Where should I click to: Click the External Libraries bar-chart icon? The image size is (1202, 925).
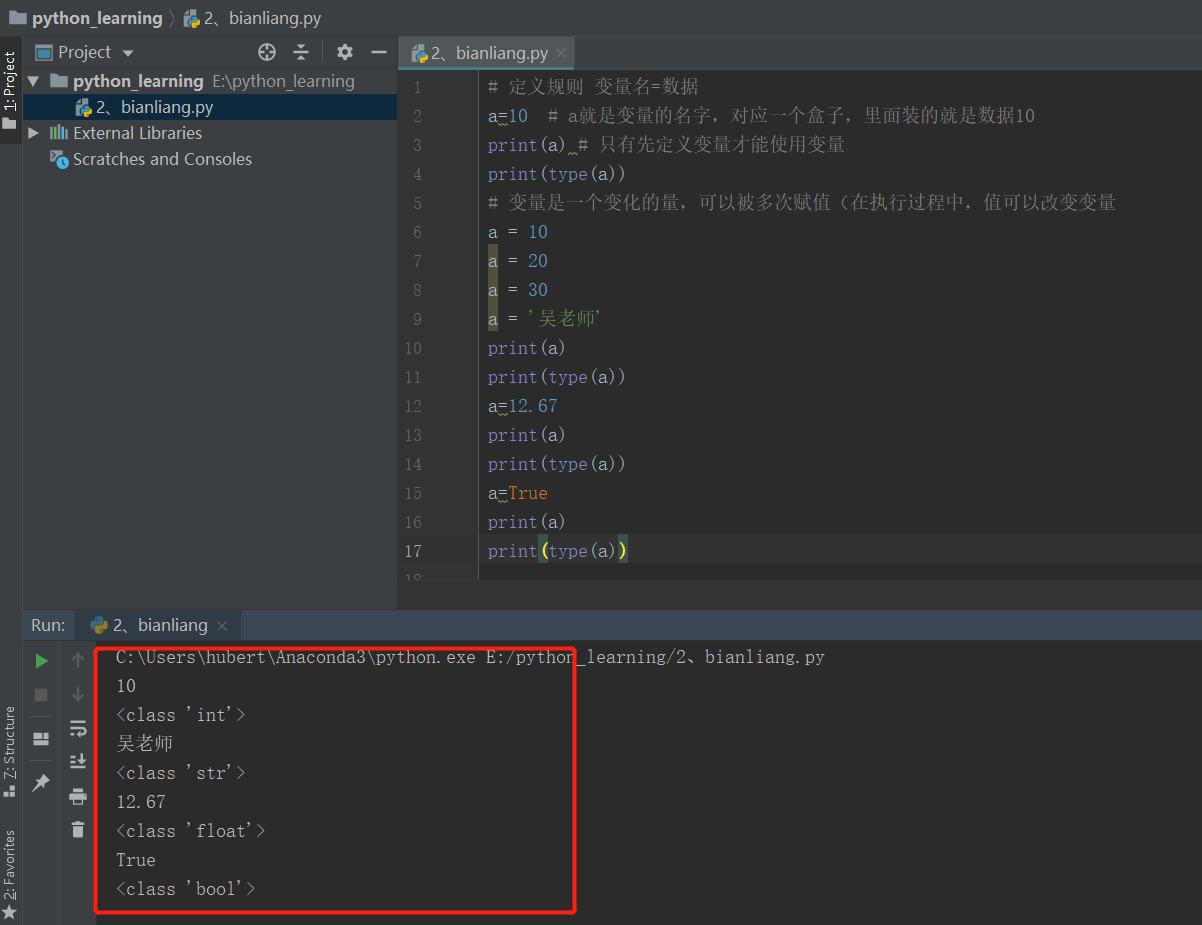[x=59, y=133]
